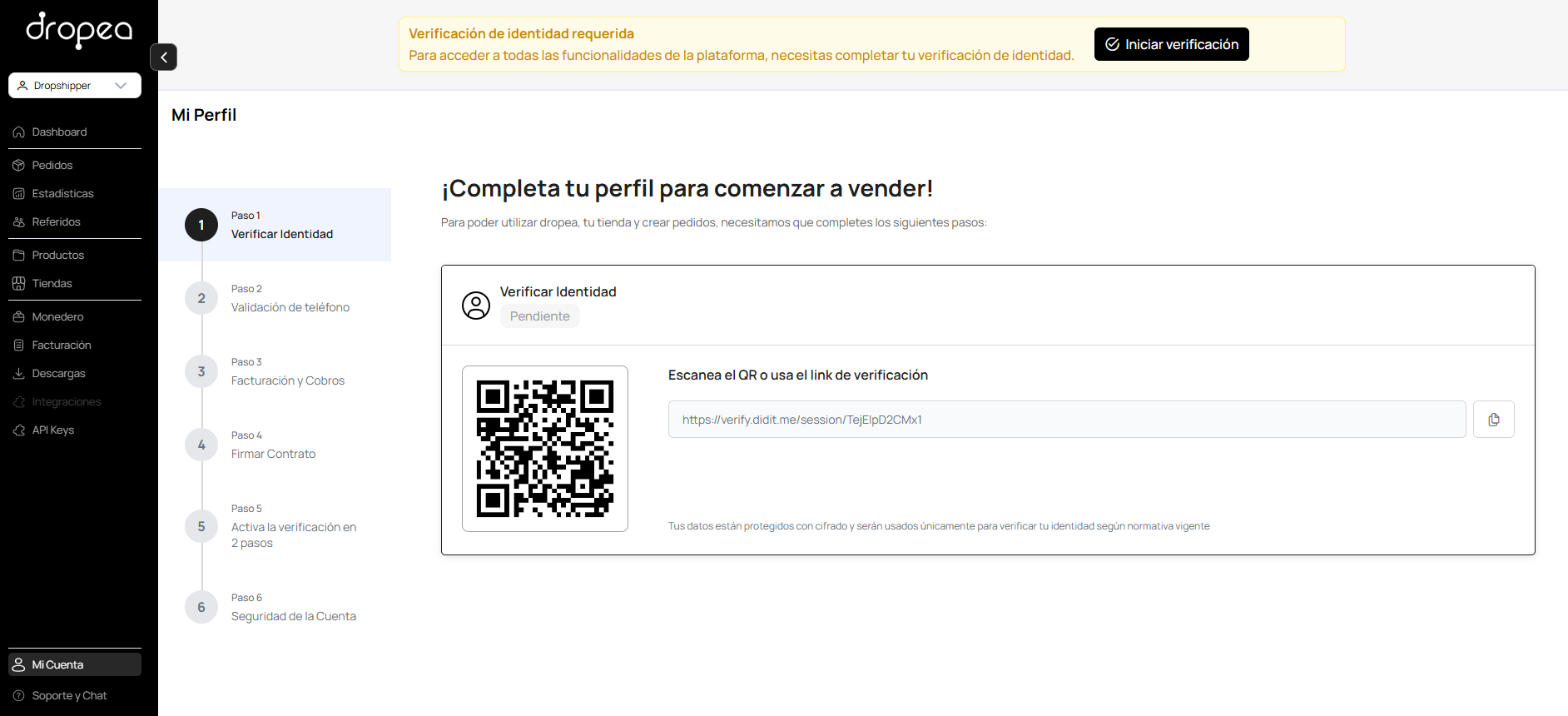The width and height of the screenshot is (1568, 716).
Task: Select step 4 Firmar Contrato
Action: coord(275,445)
